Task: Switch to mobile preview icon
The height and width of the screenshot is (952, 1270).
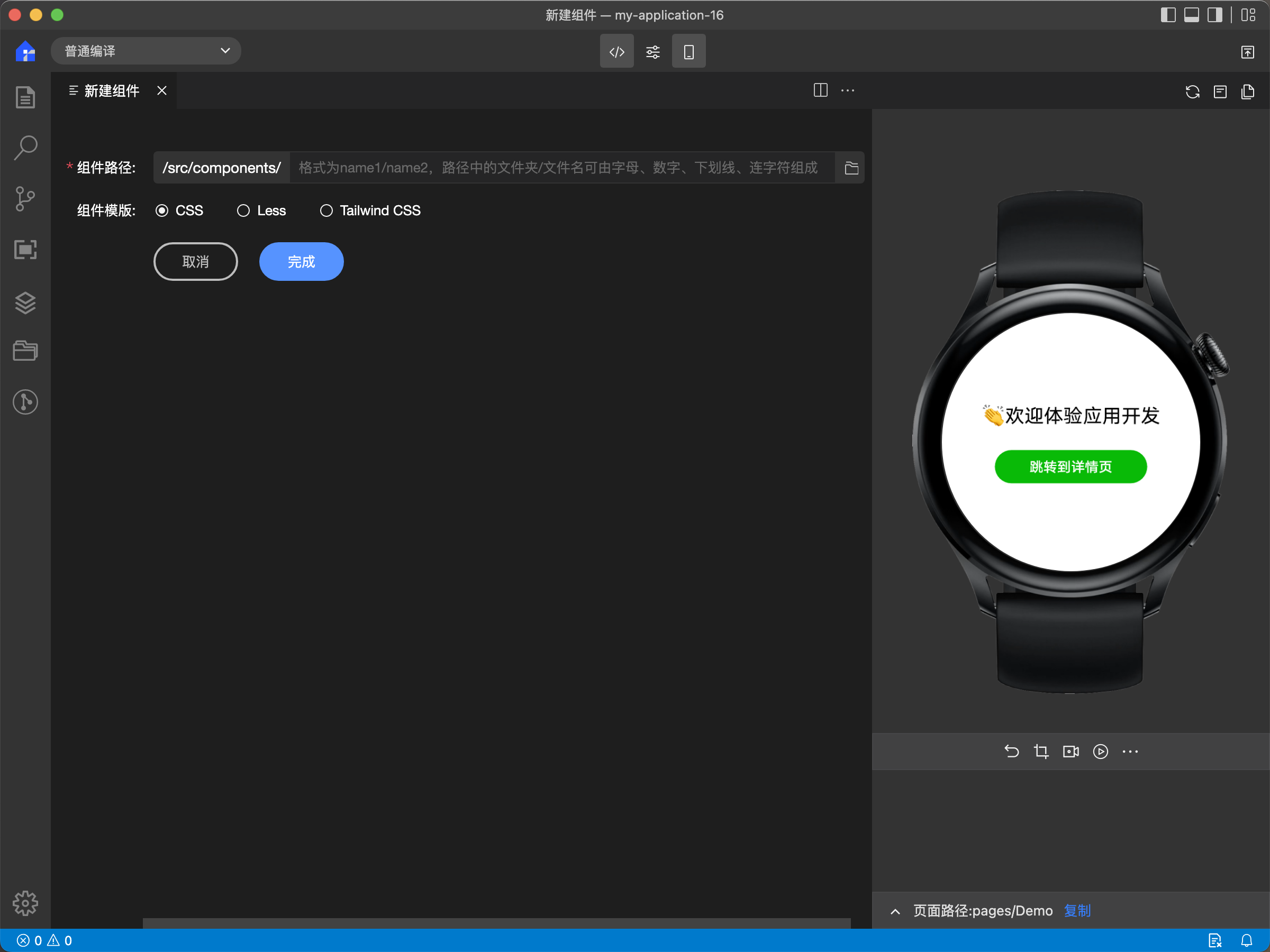Action: coord(688,50)
